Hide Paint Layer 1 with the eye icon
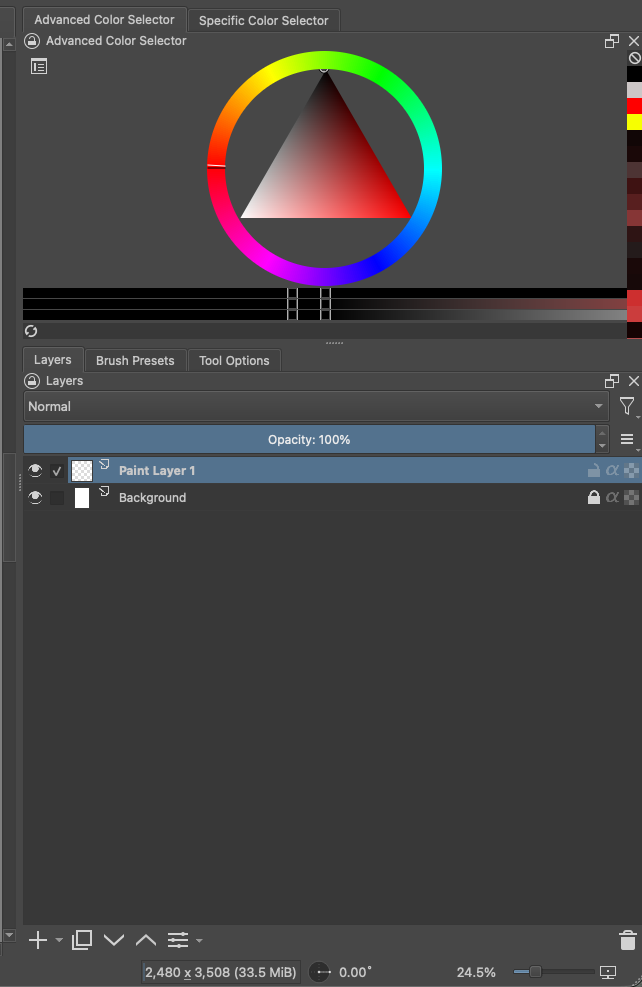Image resolution: width=642 pixels, height=987 pixels. point(35,470)
